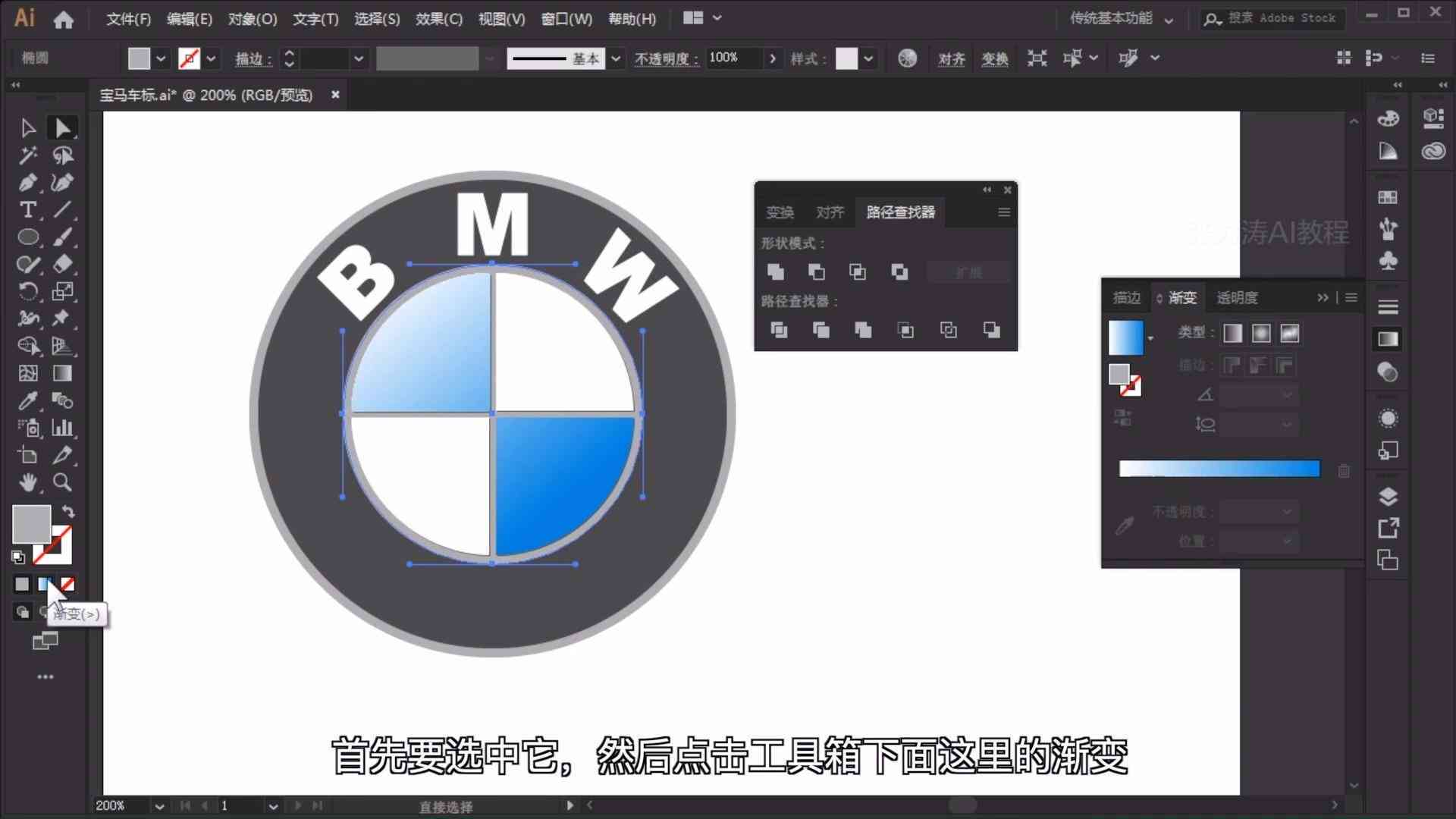The image size is (1456, 819).
Task: Select the Column Graph tool
Action: (62, 428)
